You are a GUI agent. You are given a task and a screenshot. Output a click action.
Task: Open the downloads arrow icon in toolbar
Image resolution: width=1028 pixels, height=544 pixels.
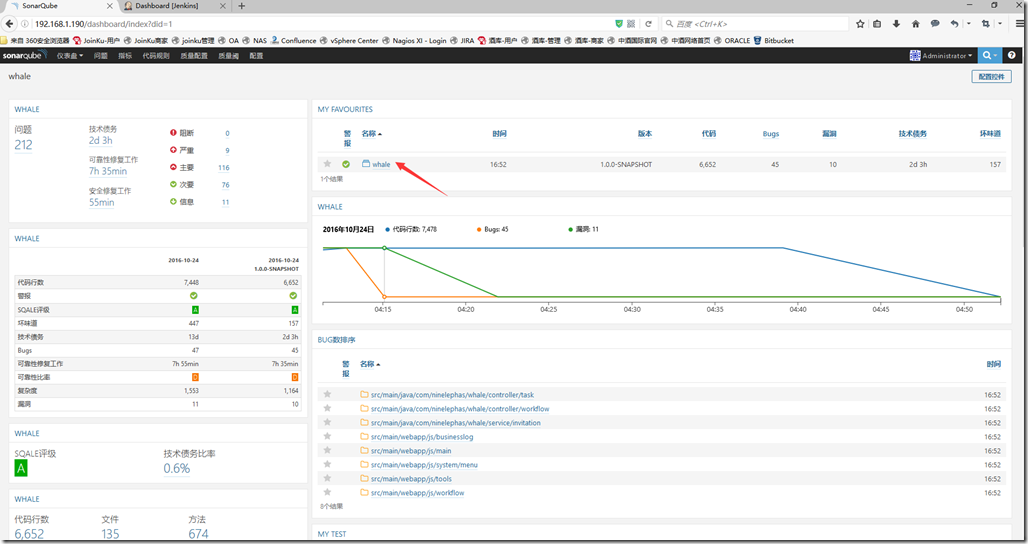tap(896, 24)
